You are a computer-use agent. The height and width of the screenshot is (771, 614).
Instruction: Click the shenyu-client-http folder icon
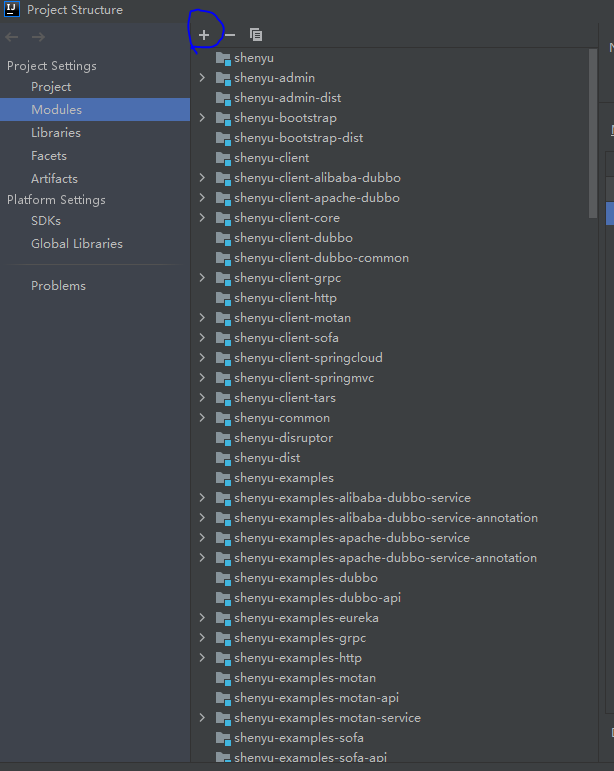click(223, 298)
